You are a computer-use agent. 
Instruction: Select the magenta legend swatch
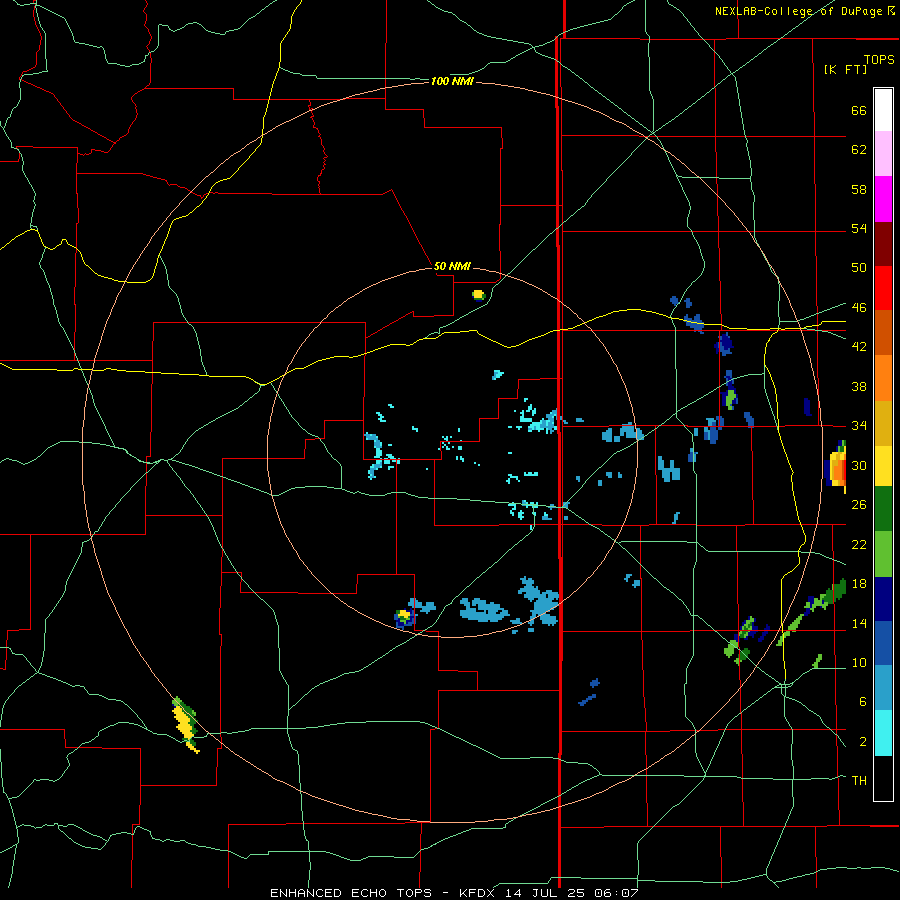(x=883, y=199)
